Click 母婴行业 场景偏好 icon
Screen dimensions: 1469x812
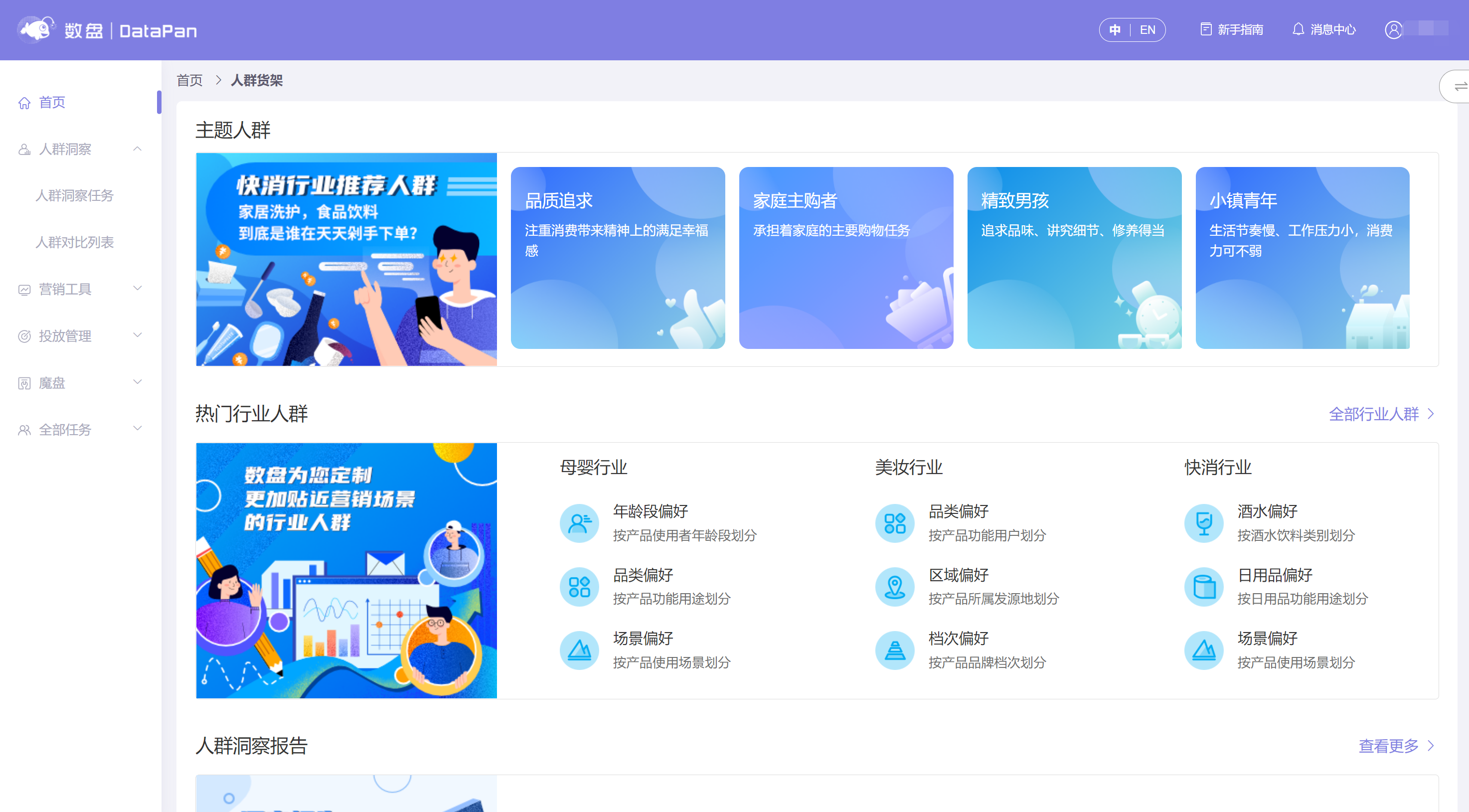tap(579, 650)
